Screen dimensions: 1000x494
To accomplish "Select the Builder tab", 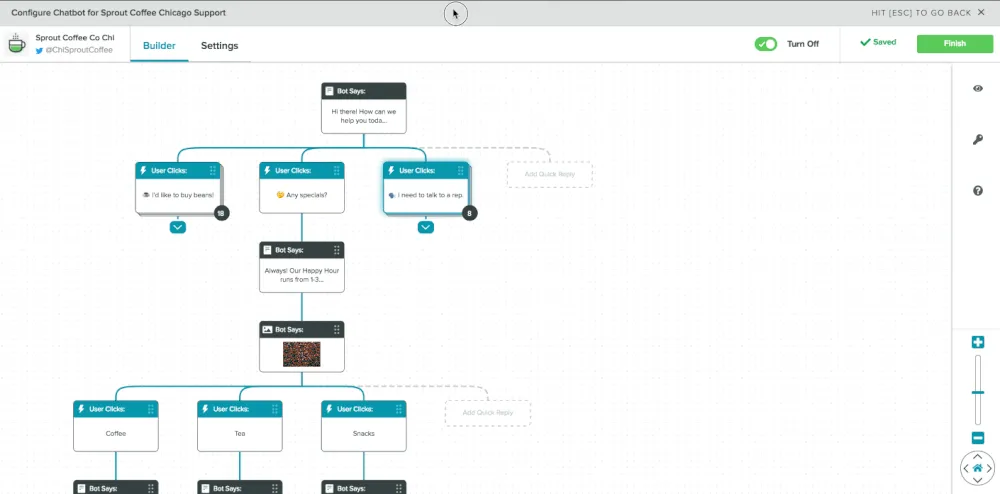I will pyautogui.click(x=159, y=46).
